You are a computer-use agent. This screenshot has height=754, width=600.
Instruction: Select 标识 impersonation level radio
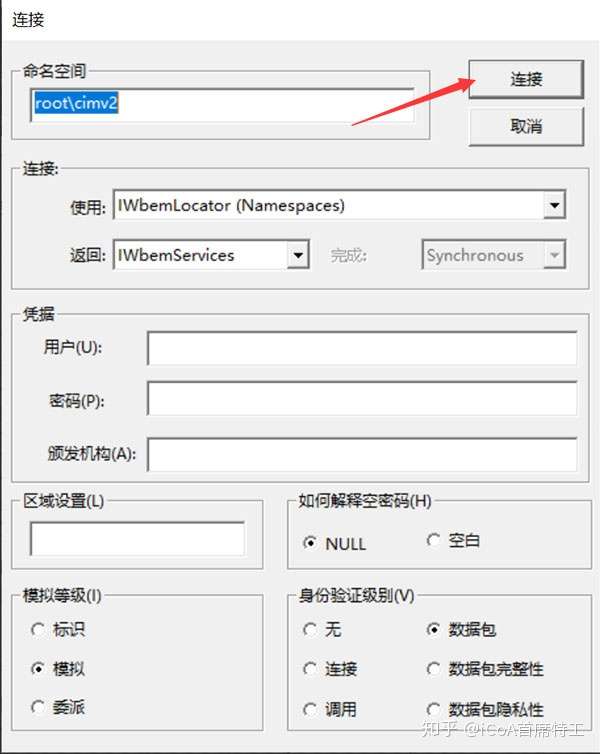click(38, 629)
